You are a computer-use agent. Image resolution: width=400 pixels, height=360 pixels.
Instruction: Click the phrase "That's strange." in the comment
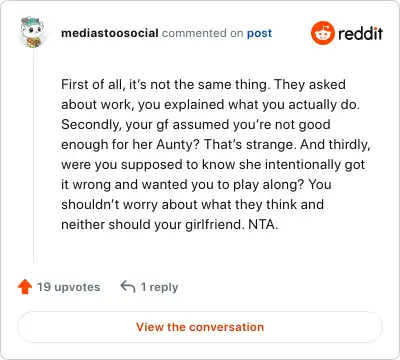(x=250, y=145)
